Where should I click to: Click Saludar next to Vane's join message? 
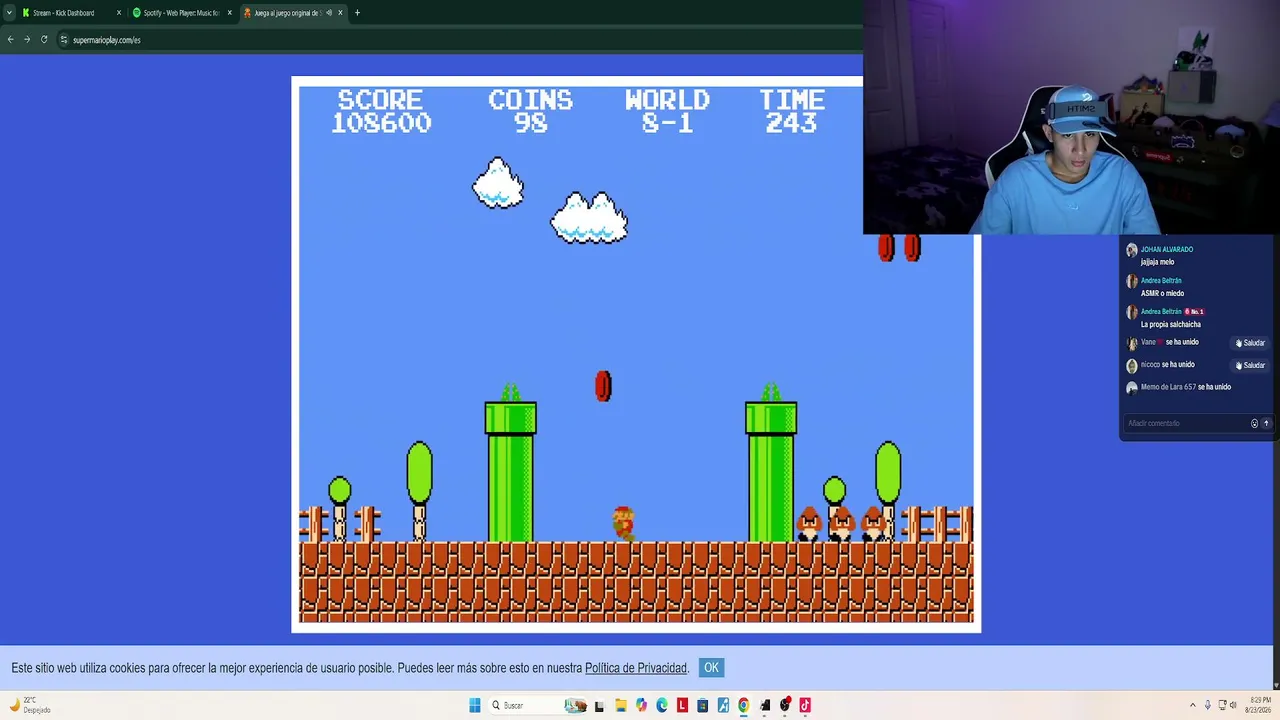point(1250,343)
